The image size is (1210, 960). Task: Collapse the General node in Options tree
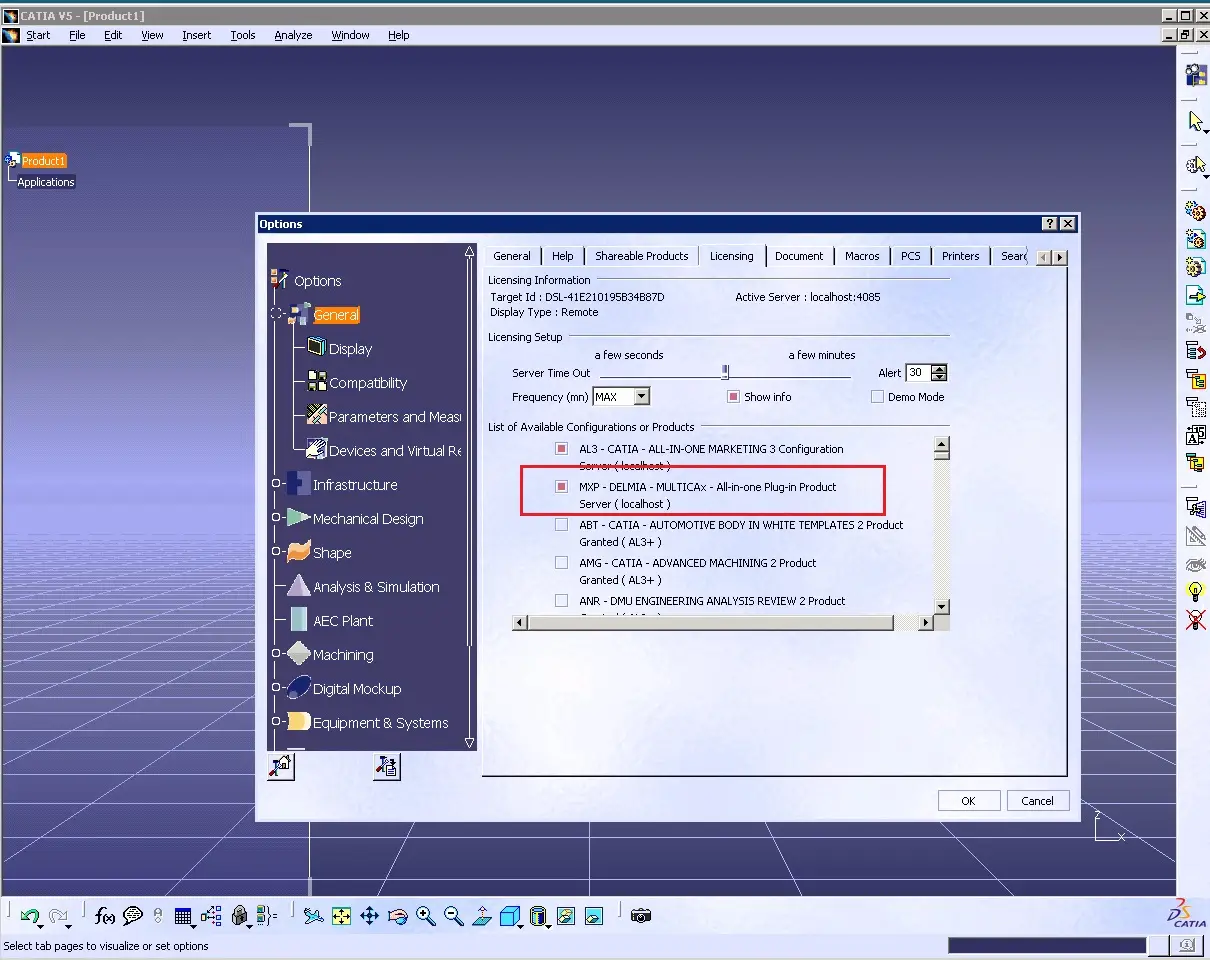click(277, 314)
